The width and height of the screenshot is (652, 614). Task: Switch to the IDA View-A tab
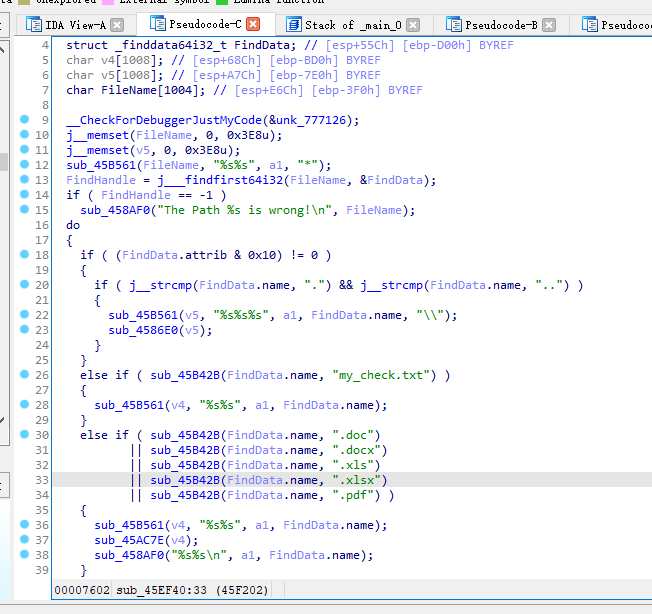(75, 25)
